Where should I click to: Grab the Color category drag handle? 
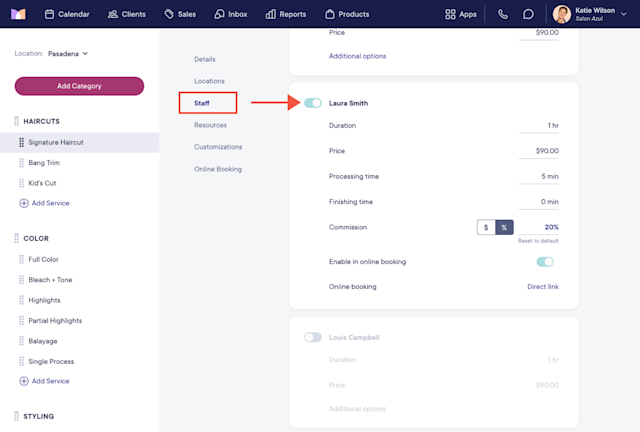16,238
